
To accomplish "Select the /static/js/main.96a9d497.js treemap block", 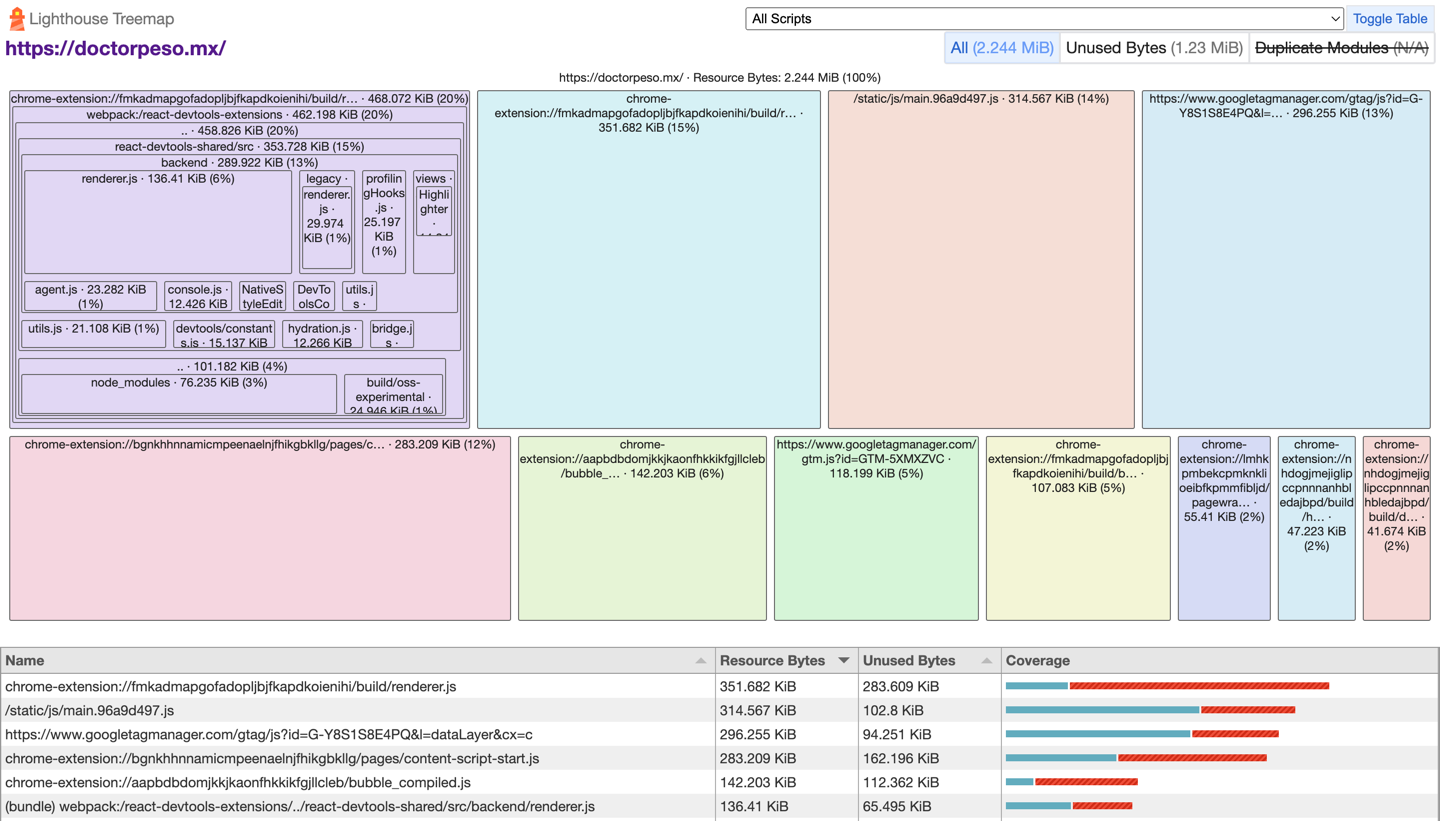I will (981, 260).
